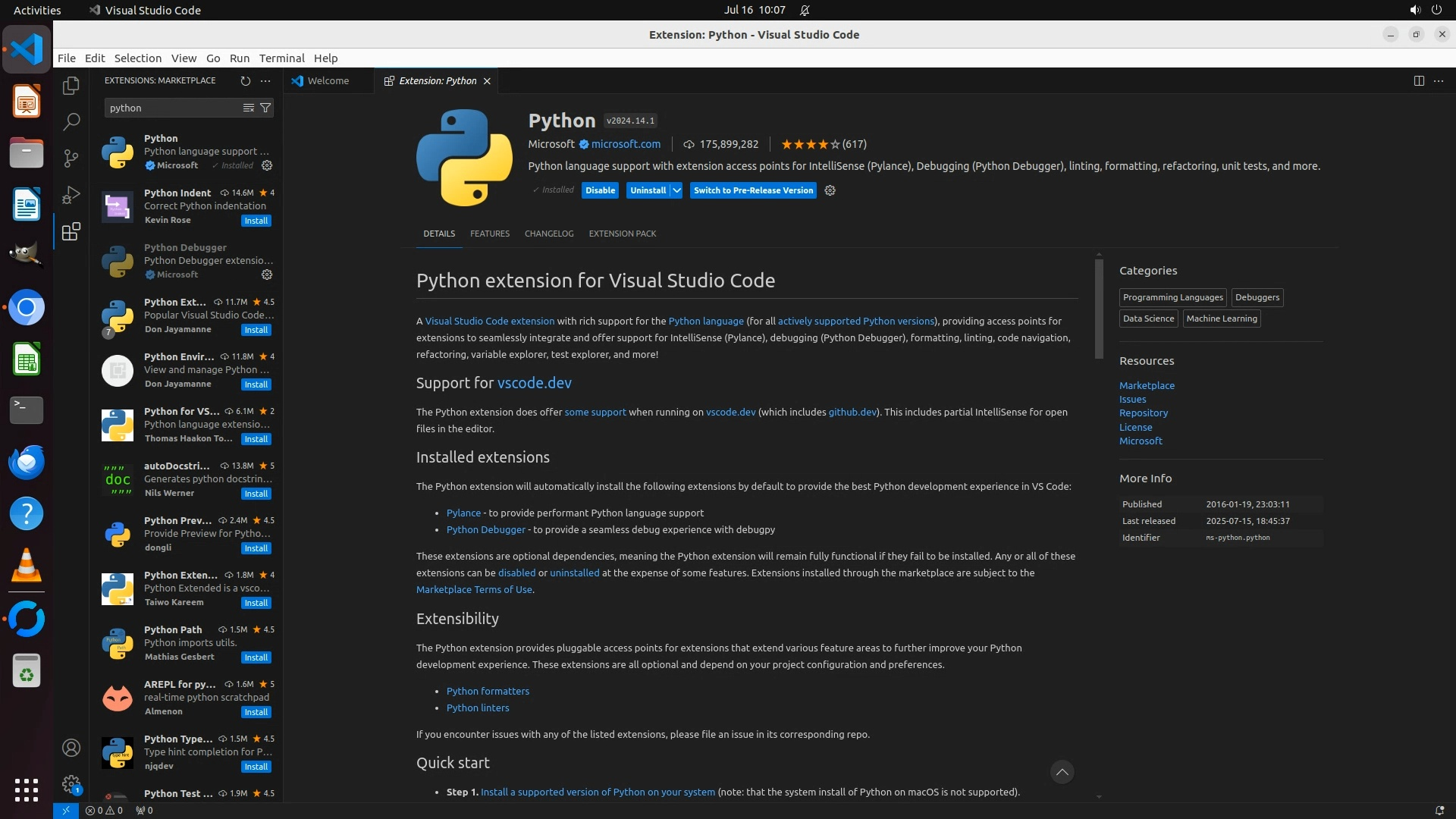Open the Terminal menu

click(x=281, y=58)
